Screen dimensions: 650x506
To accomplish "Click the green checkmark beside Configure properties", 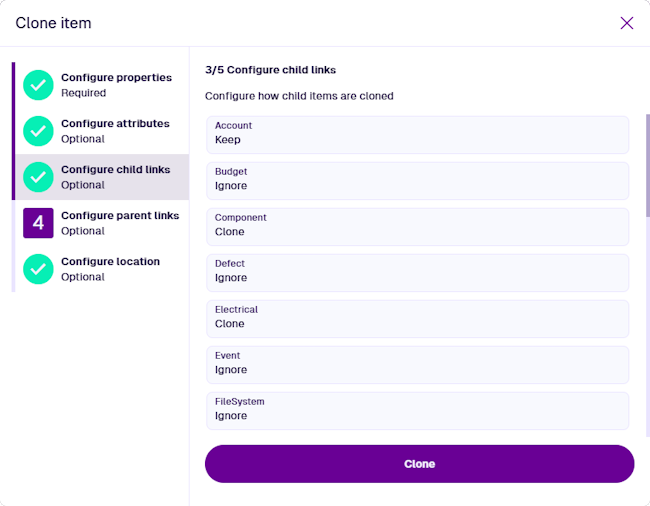I will coord(38,85).
